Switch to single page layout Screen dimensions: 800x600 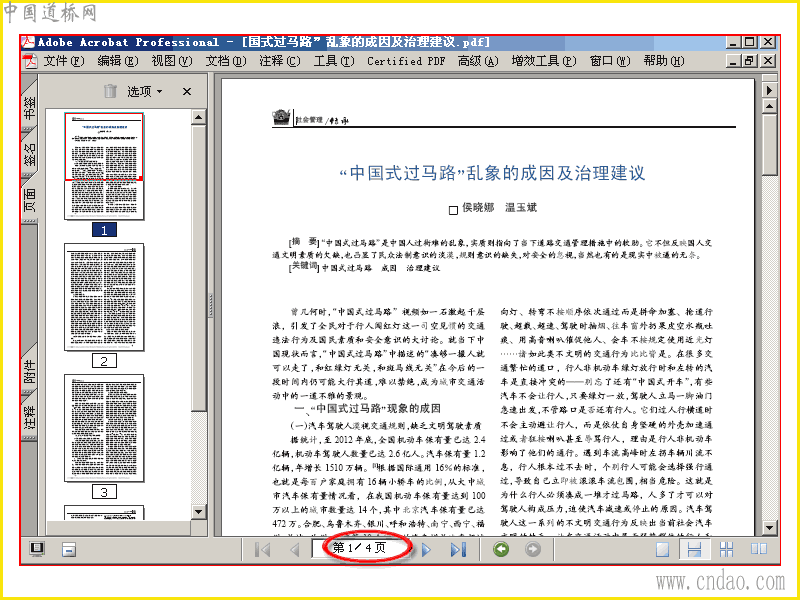pyautogui.click(x=662, y=549)
